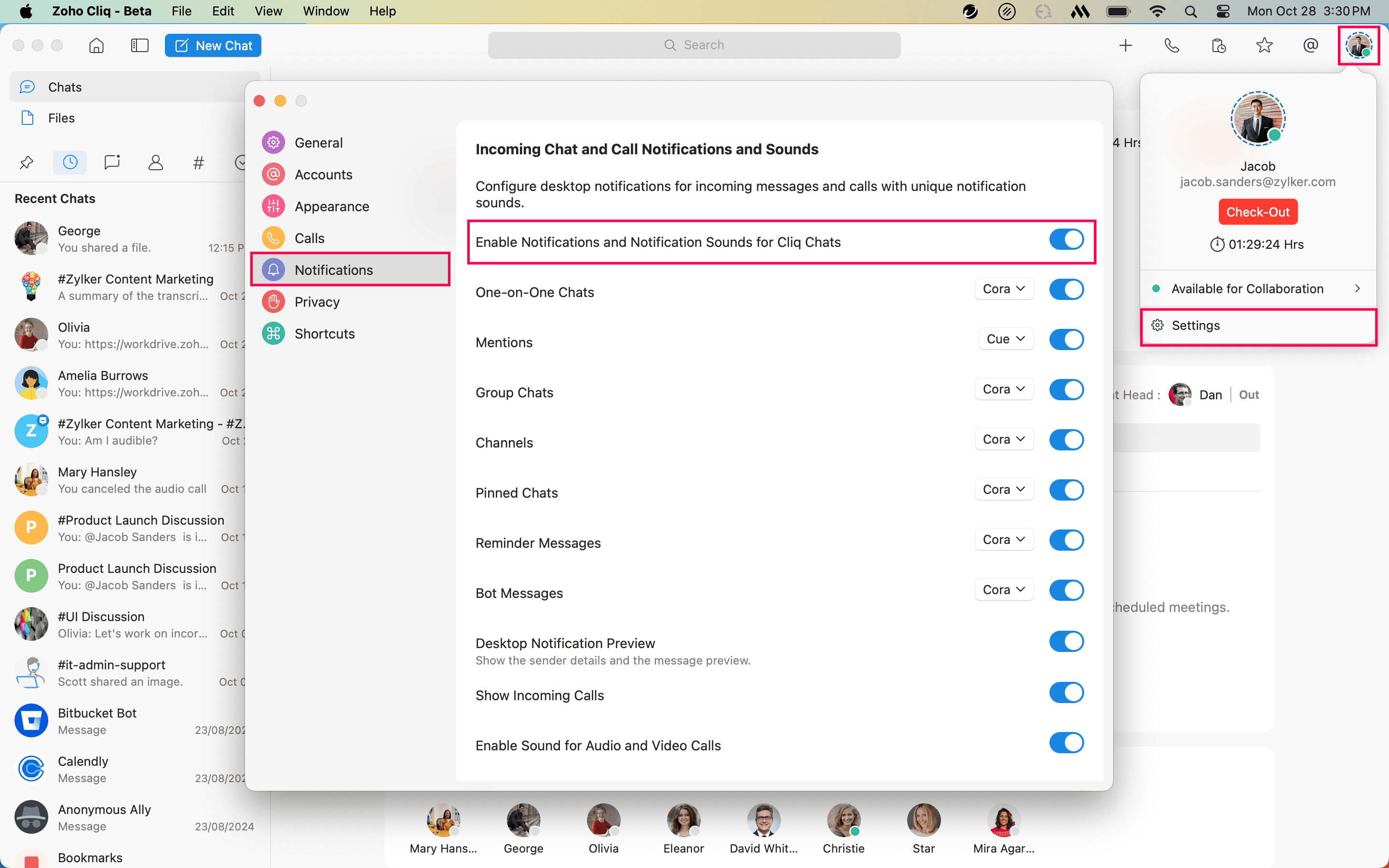Turn off Desktop Notification Preview toggle
This screenshot has width=1389, height=868.
[1066, 641]
